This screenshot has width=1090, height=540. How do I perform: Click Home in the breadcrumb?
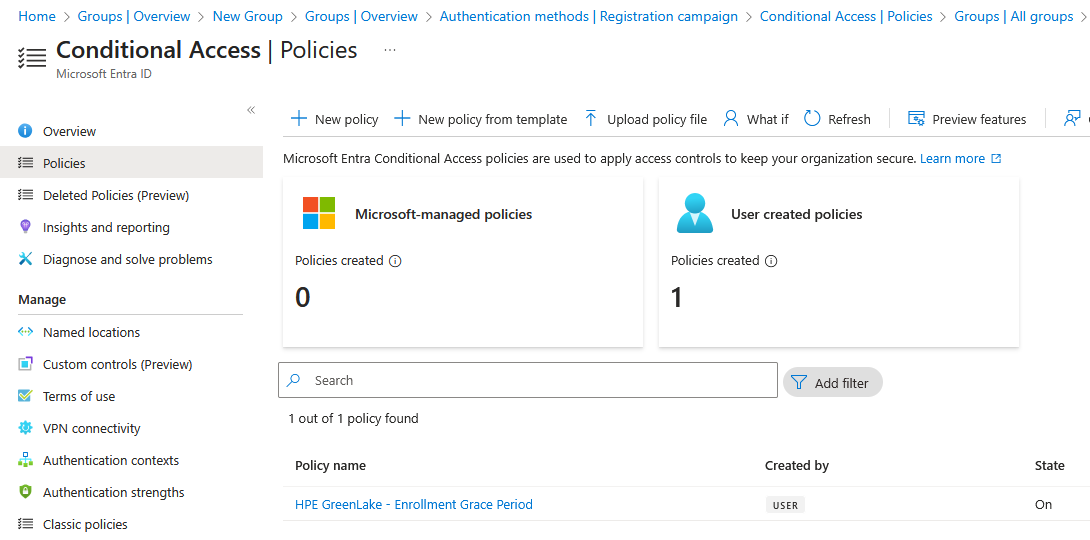tap(37, 16)
